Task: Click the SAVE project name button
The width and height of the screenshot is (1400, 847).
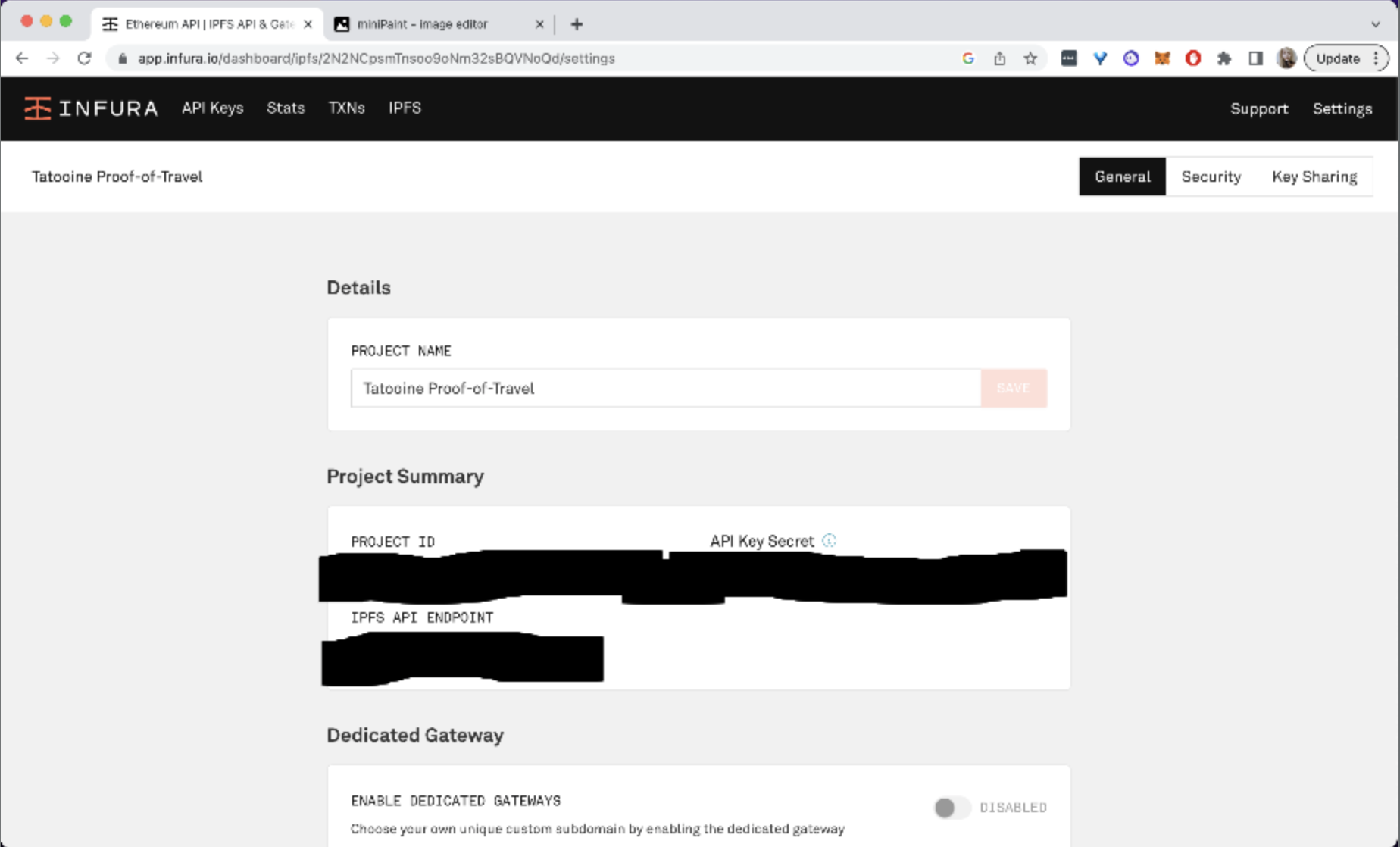Action: click(x=1014, y=388)
